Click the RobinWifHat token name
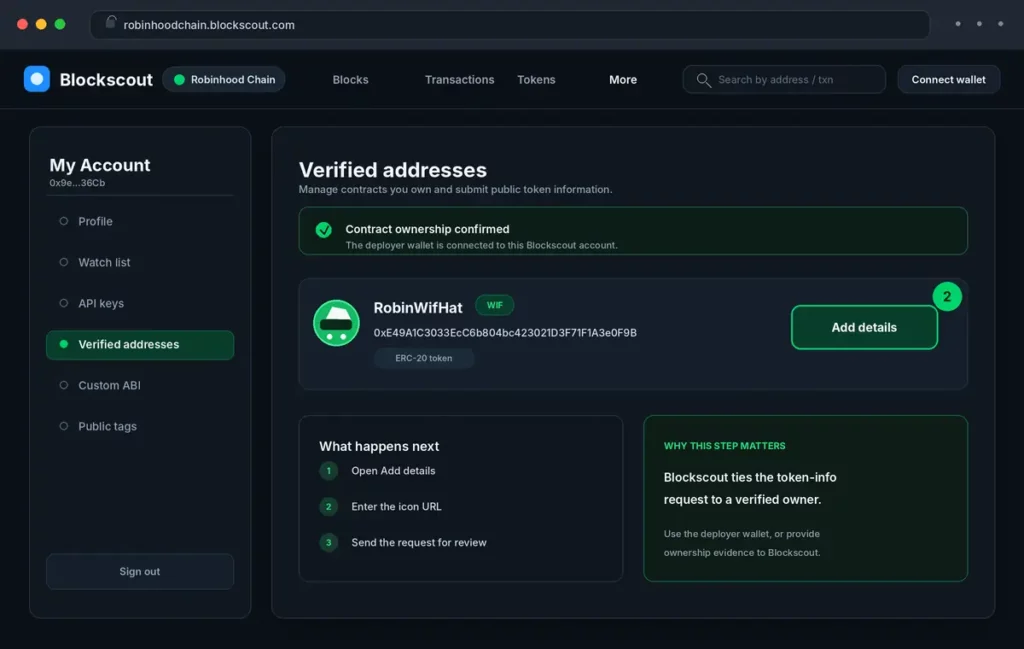Image resolution: width=1024 pixels, height=649 pixels. tap(418, 308)
